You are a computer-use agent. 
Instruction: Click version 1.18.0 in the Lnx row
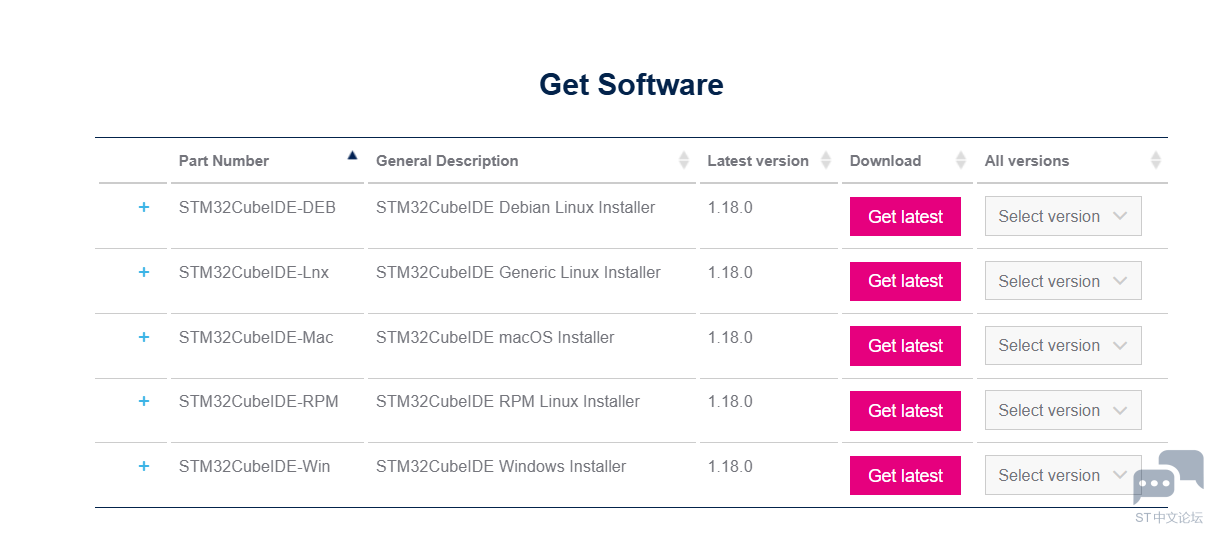pos(730,272)
